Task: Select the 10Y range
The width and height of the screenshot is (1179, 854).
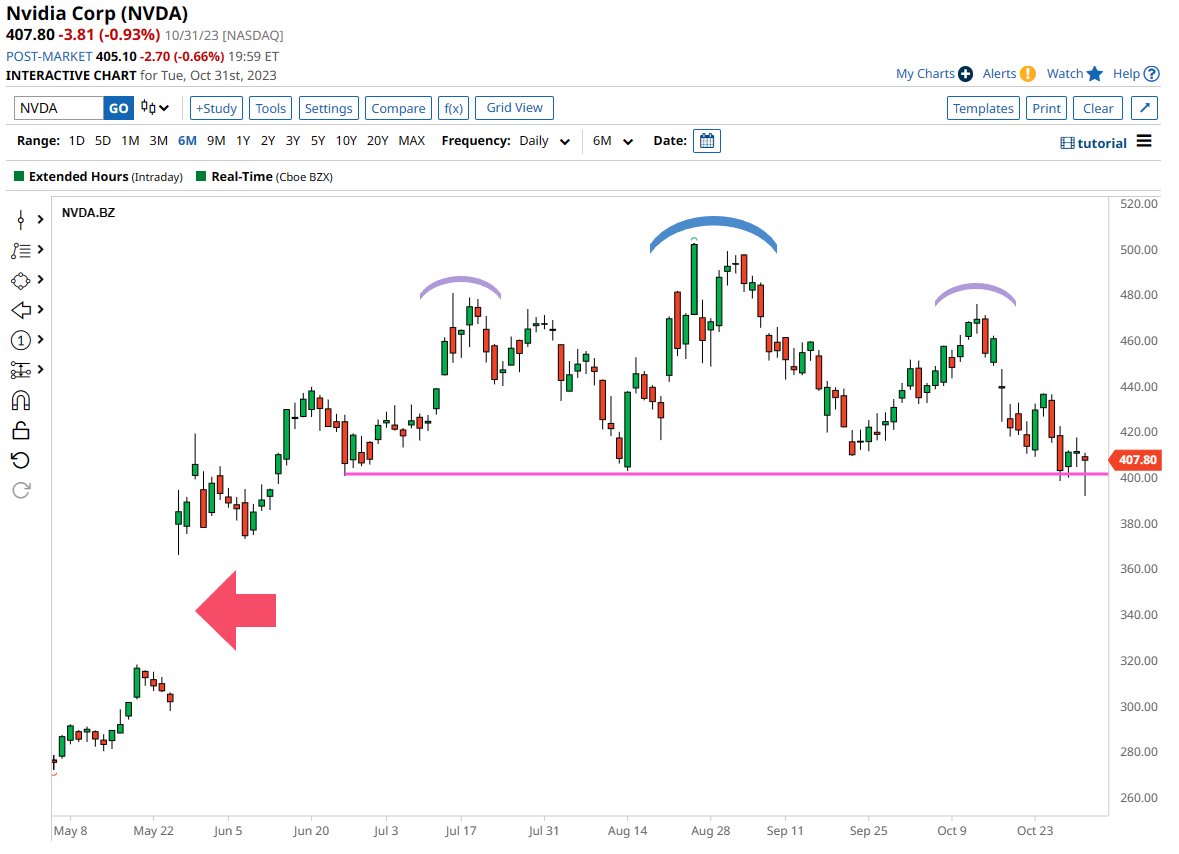Action: (346, 141)
